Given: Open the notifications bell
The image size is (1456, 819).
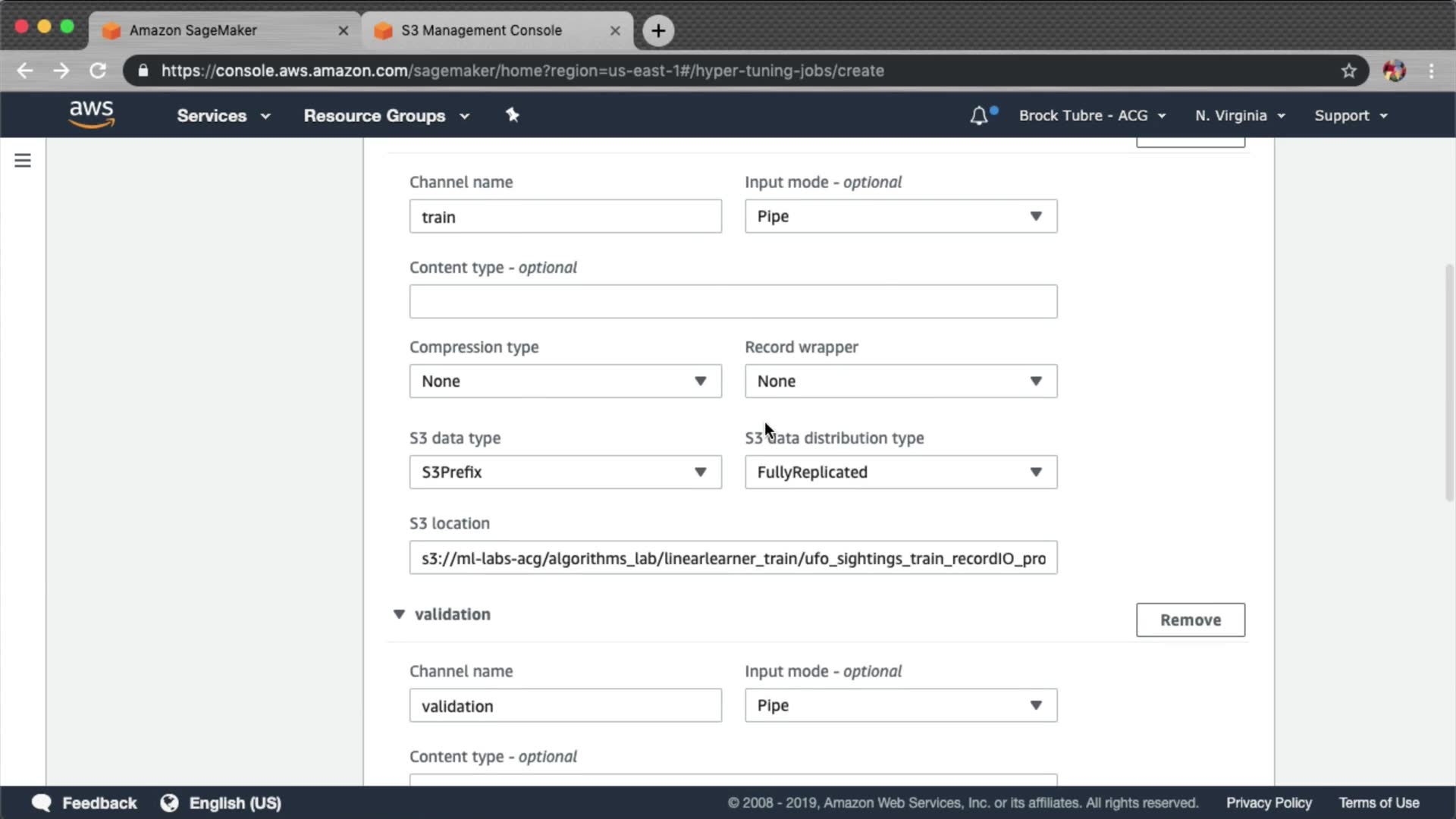Looking at the screenshot, I should pyautogui.click(x=979, y=116).
